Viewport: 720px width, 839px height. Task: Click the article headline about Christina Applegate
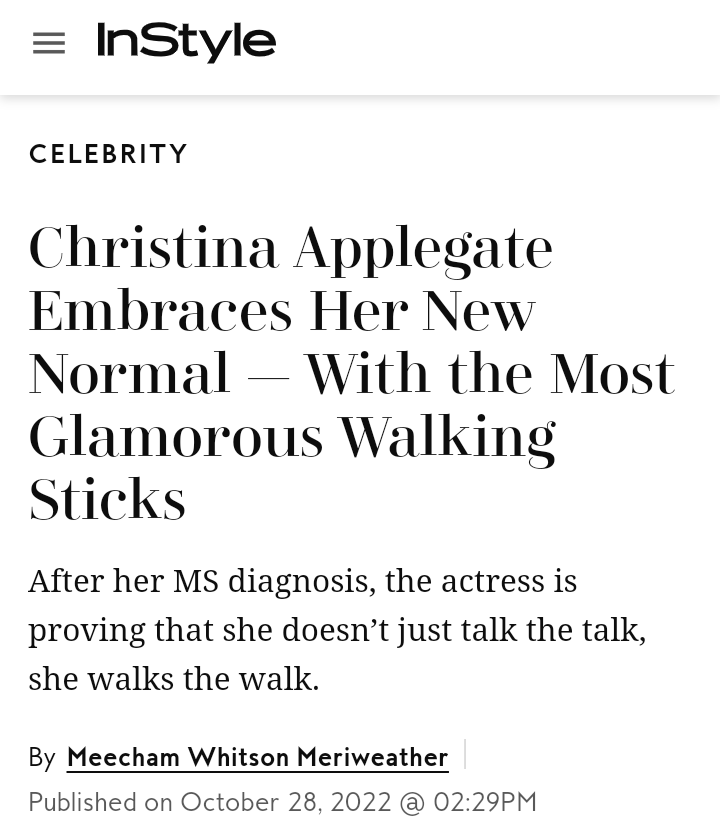tap(350, 372)
